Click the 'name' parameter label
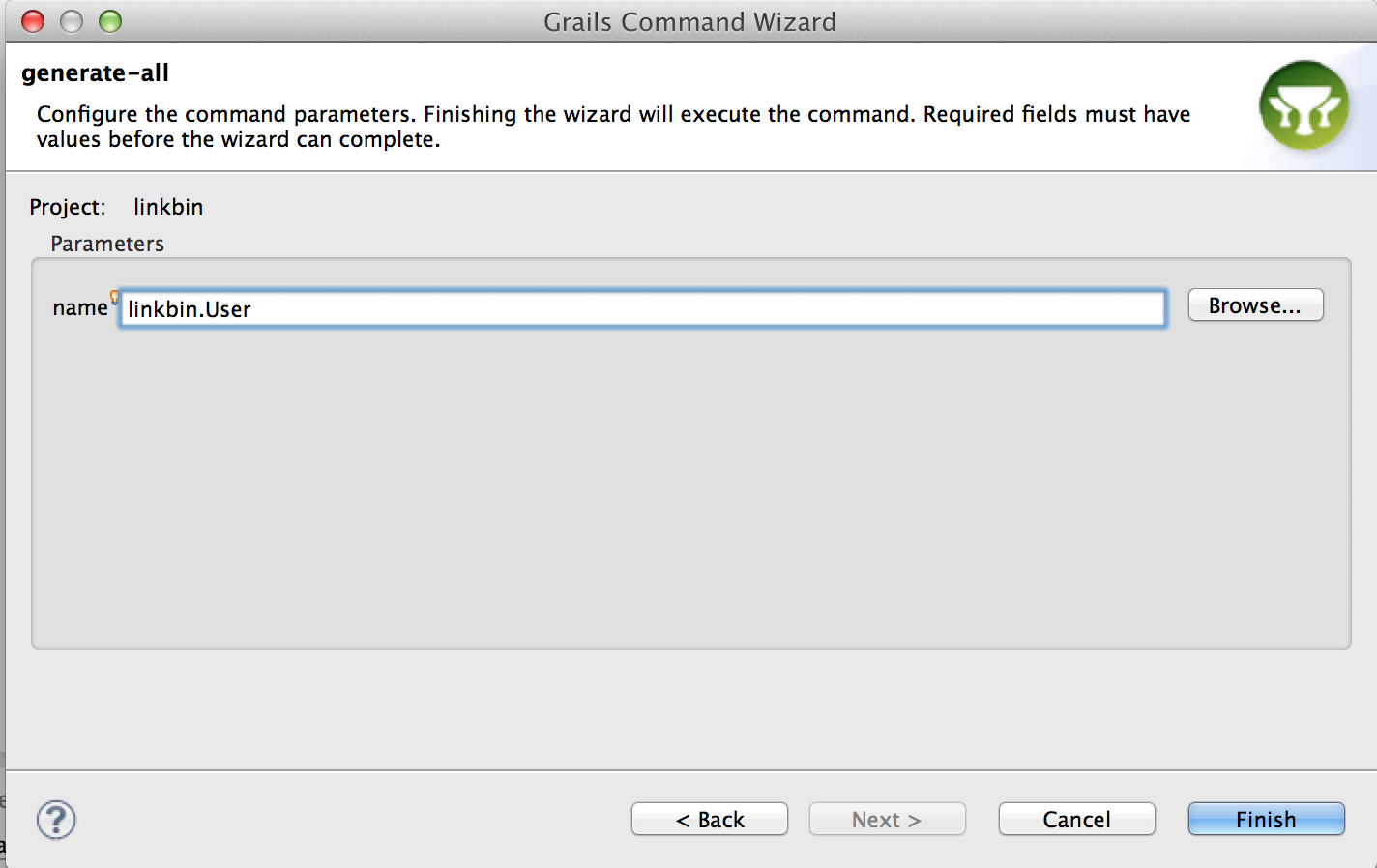Screen dimensions: 1377x868 point(80,308)
